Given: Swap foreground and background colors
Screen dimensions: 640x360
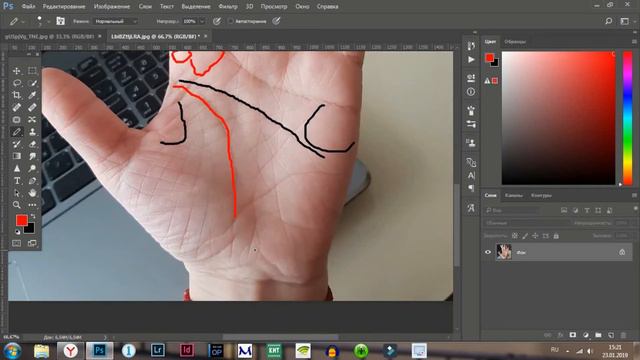Looking at the screenshot, I should [33, 216].
